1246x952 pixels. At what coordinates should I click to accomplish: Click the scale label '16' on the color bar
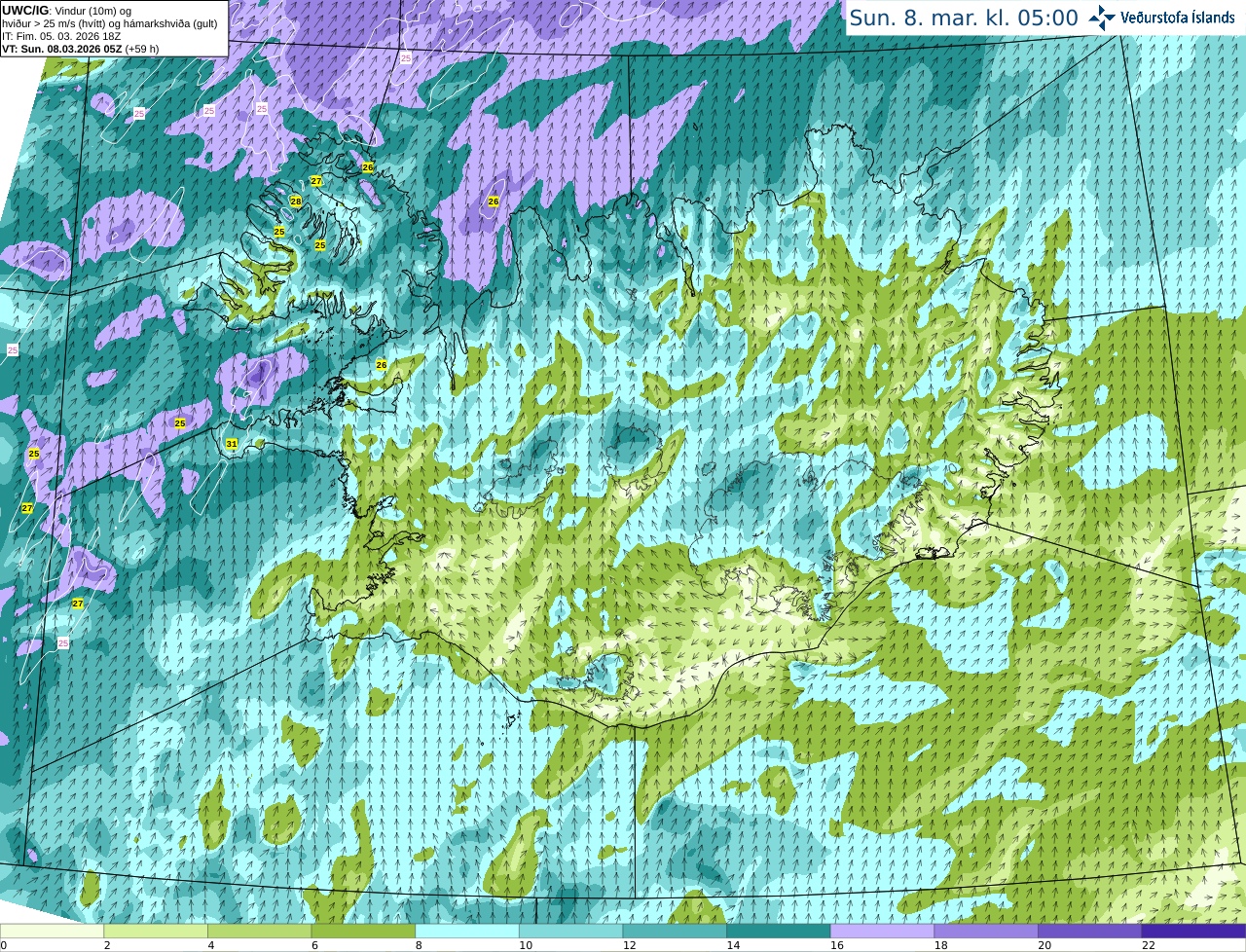pos(837,945)
